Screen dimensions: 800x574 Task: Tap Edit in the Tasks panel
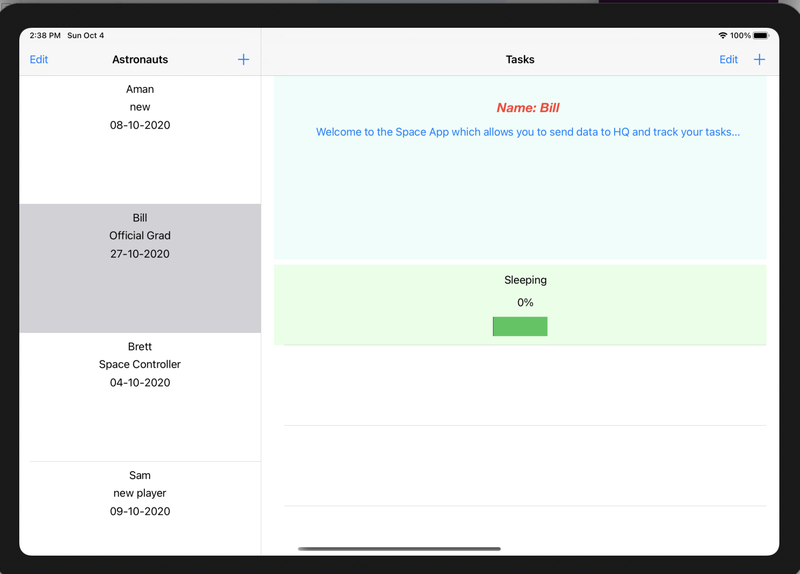[728, 60]
